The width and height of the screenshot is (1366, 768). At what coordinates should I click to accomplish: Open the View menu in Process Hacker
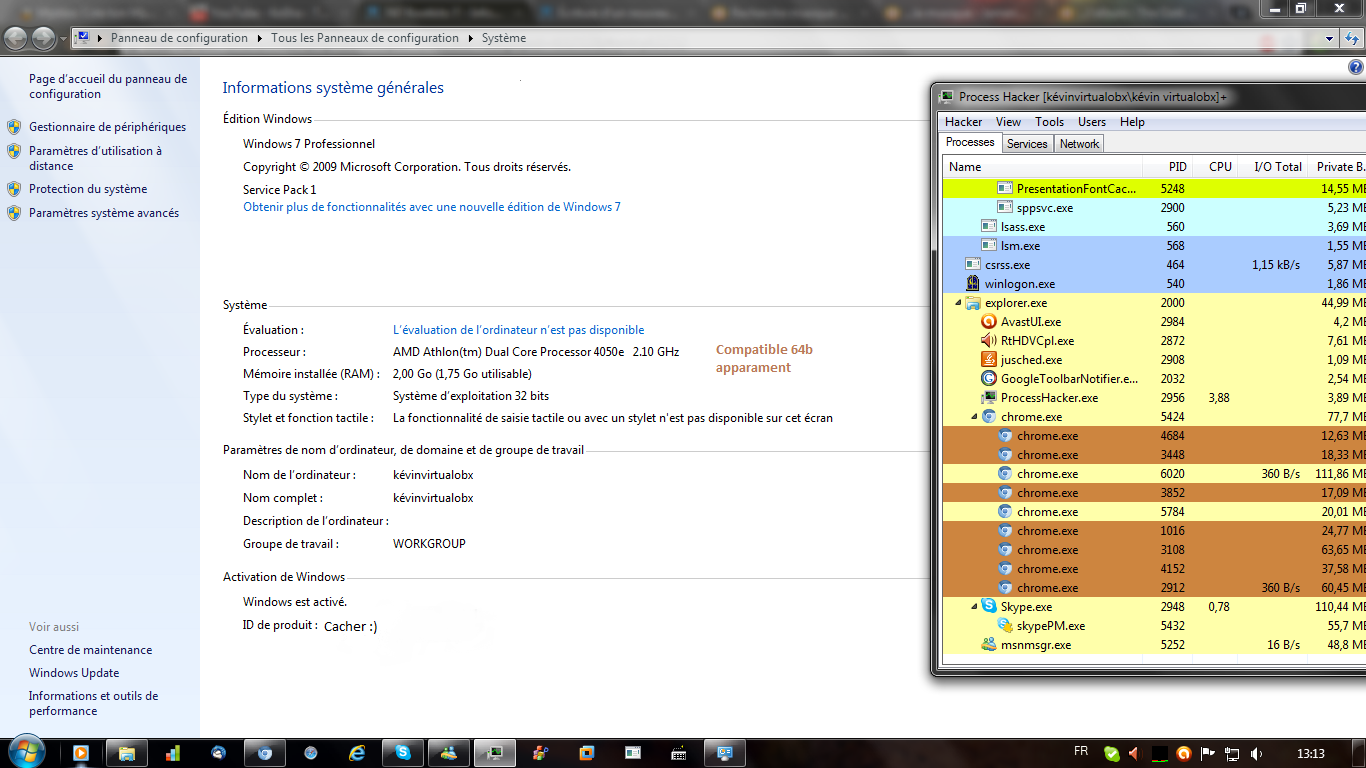(x=1009, y=122)
